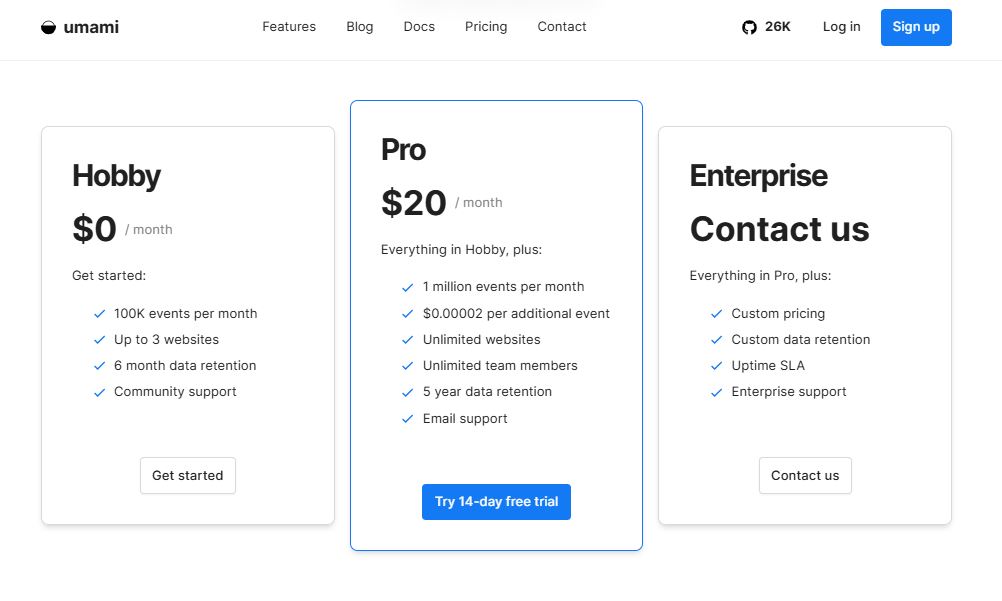Viewport: 1002px width, 601px height.
Task: Select the Pricing menu item
Action: [x=485, y=27]
